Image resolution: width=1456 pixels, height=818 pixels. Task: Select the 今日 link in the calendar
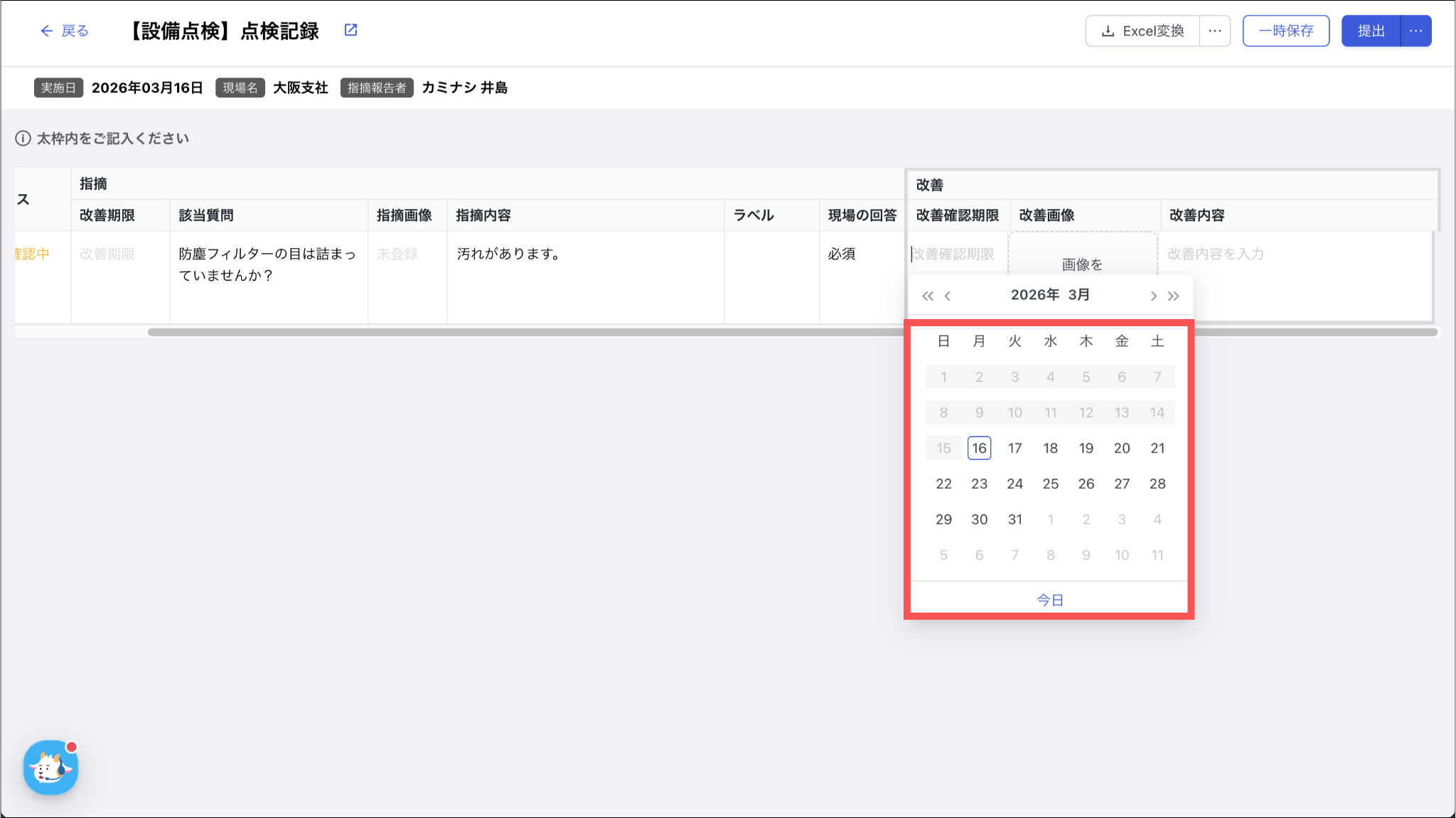point(1049,600)
